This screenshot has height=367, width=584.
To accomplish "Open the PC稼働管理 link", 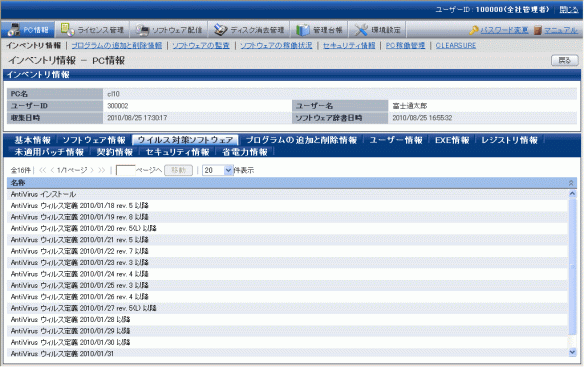I will click(x=405, y=45).
